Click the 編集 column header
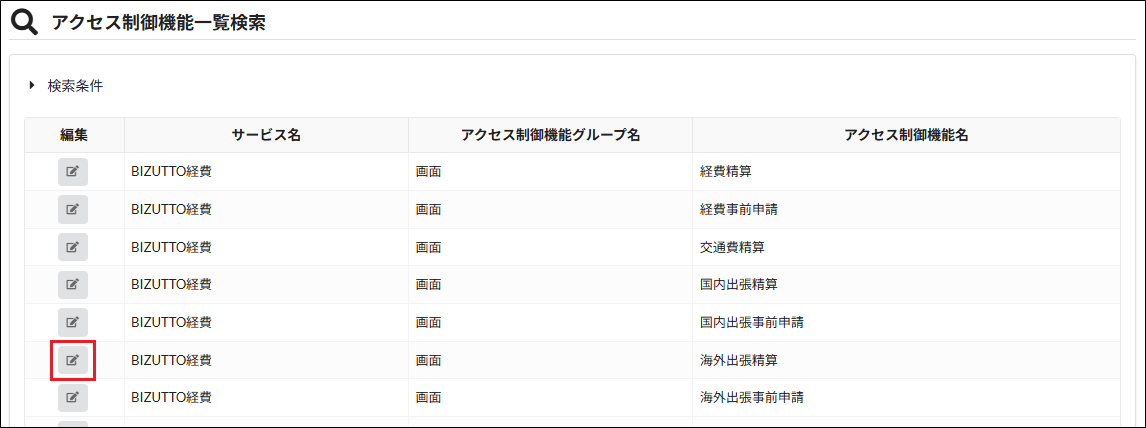 [74, 135]
